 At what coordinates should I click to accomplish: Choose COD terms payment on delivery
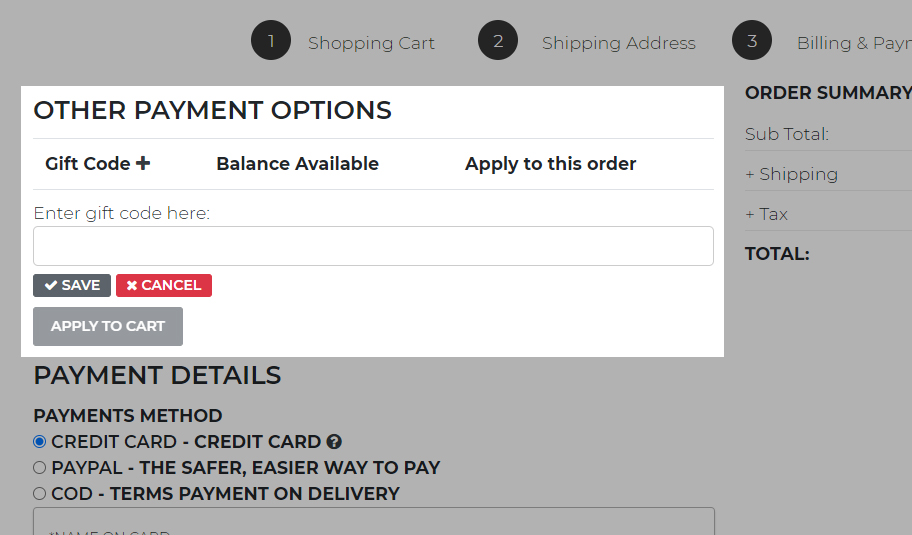coord(40,493)
